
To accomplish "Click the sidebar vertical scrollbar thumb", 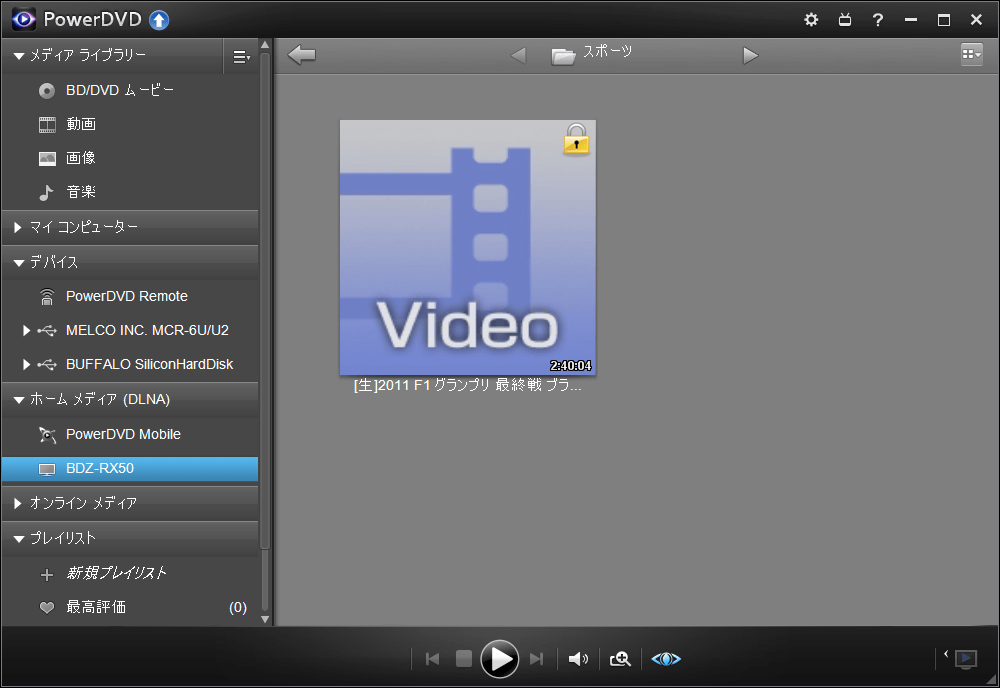I will (265, 300).
